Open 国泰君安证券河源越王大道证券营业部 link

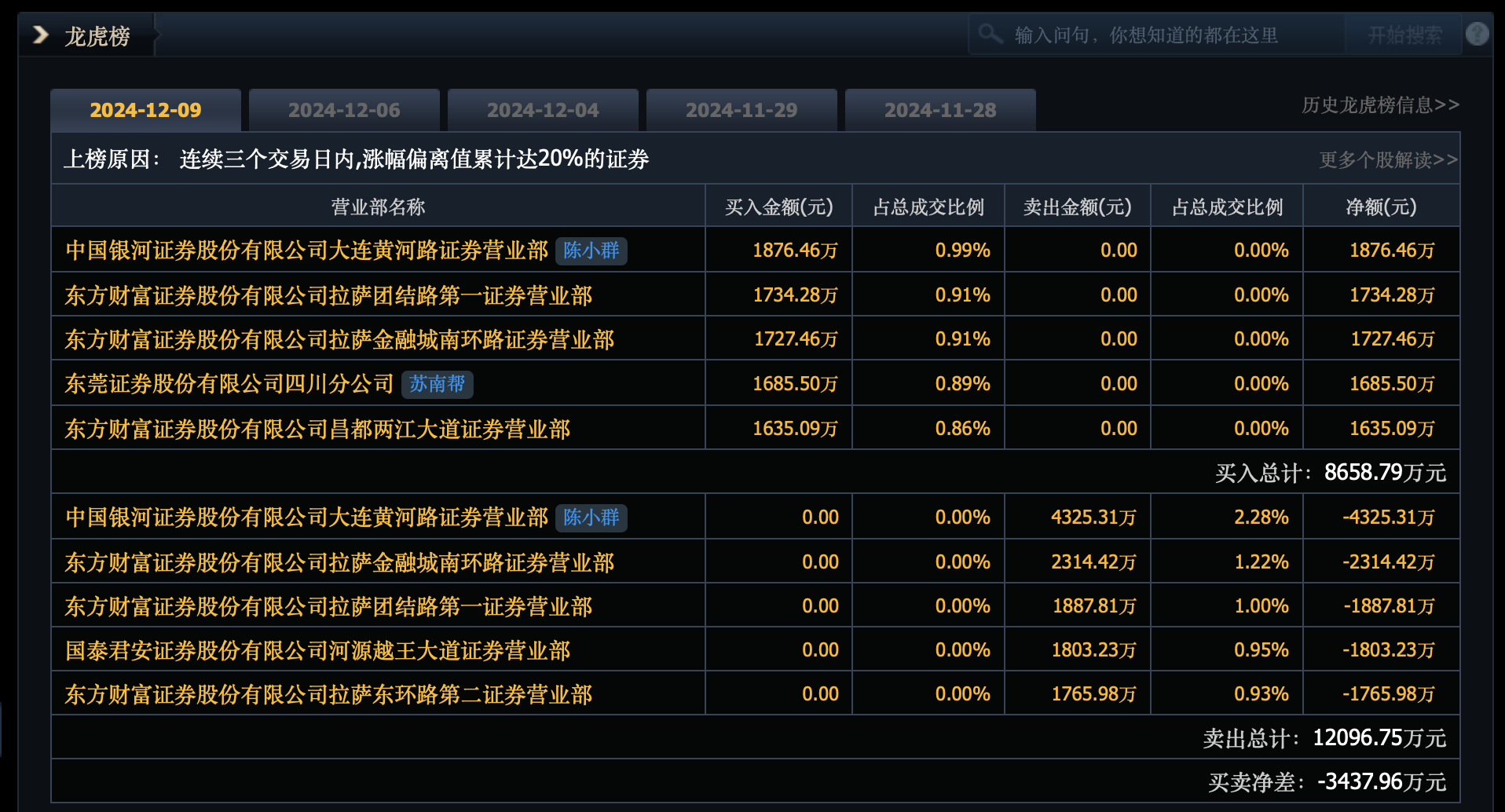pos(318,650)
